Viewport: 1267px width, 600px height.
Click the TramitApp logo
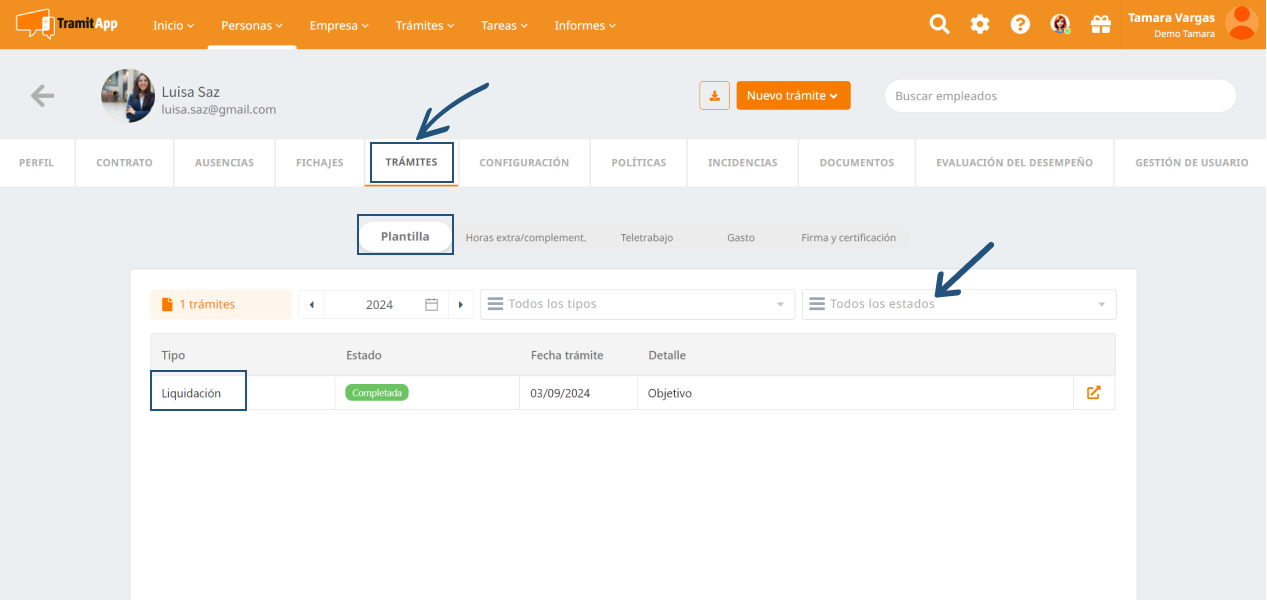click(x=67, y=23)
